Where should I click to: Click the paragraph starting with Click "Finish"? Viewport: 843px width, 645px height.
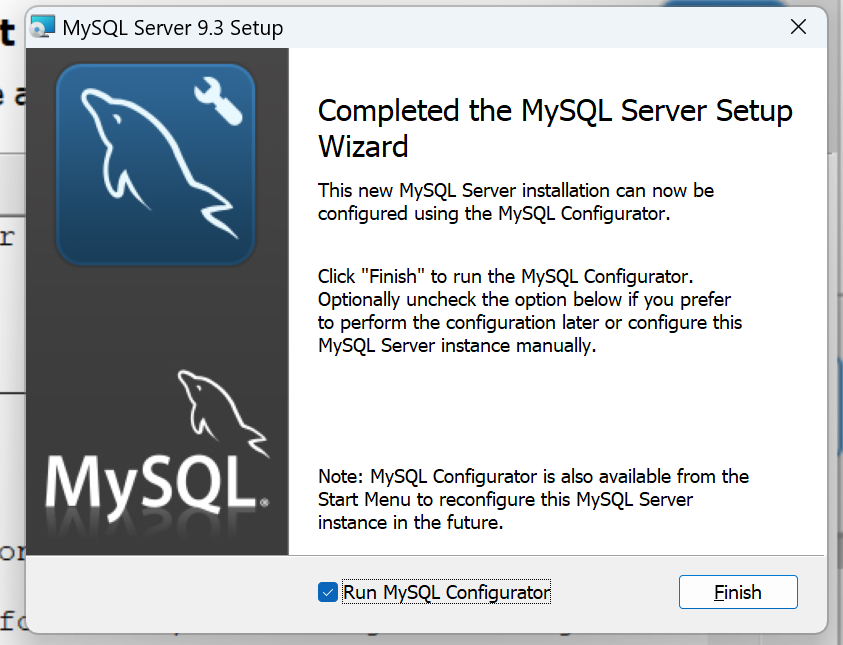tap(530, 310)
